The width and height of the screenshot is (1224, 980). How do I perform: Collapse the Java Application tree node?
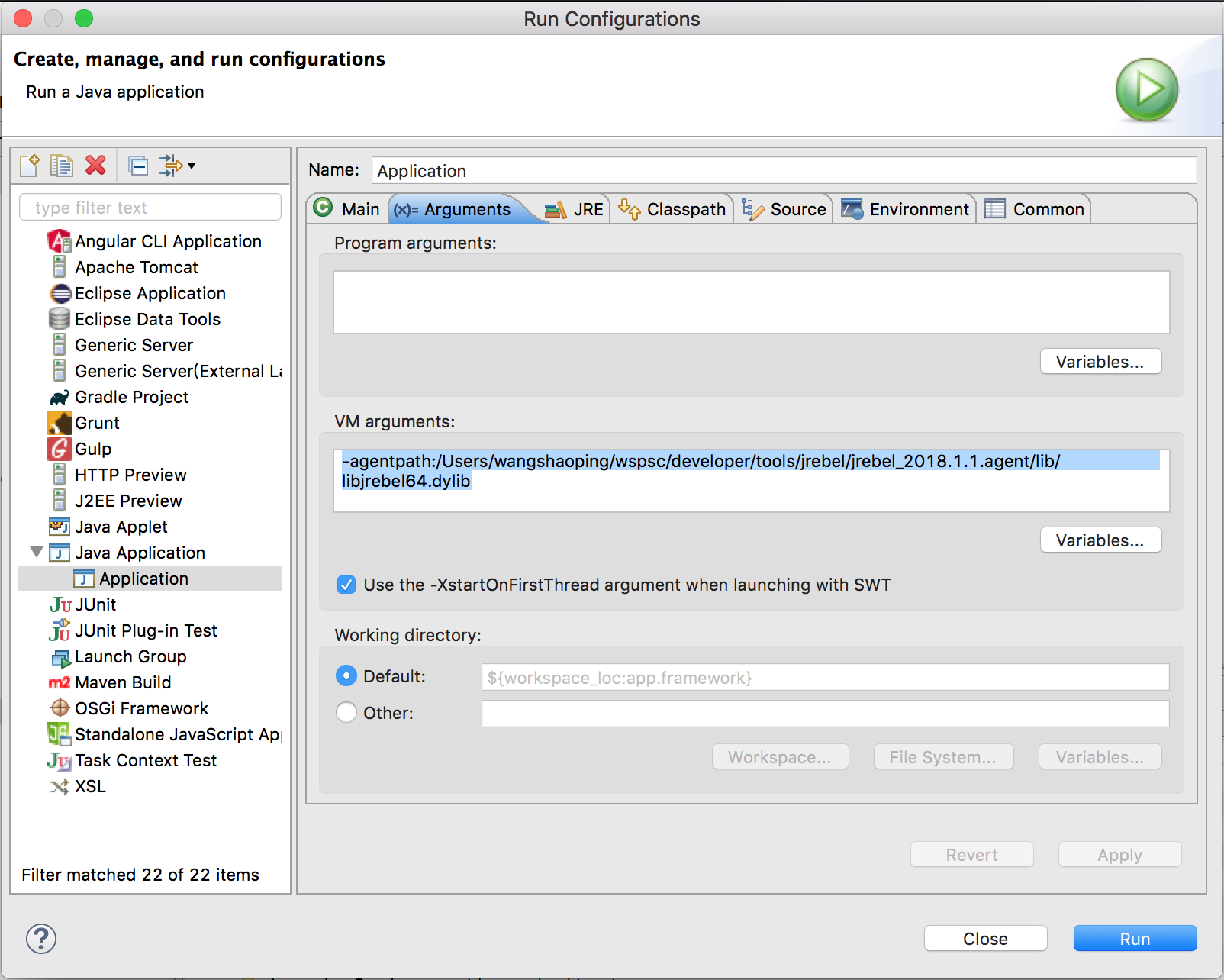click(x=36, y=553)
